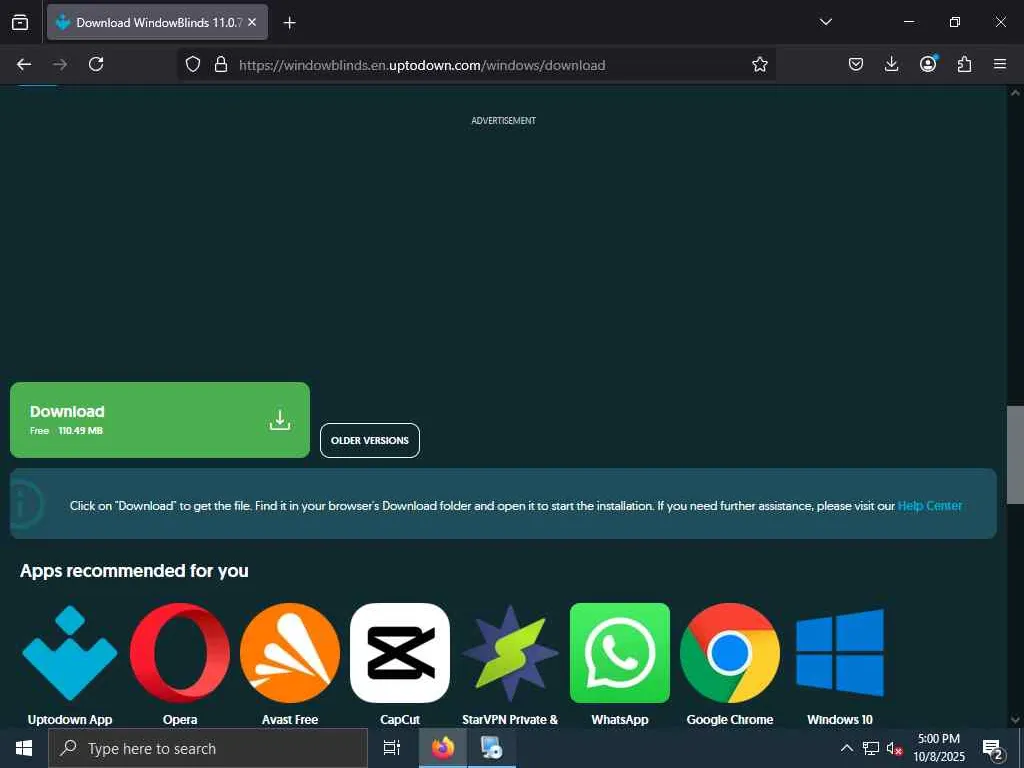Screen dimensions: 1024x768
Task: Open the notifications action center
Action: tap(993, 750)
